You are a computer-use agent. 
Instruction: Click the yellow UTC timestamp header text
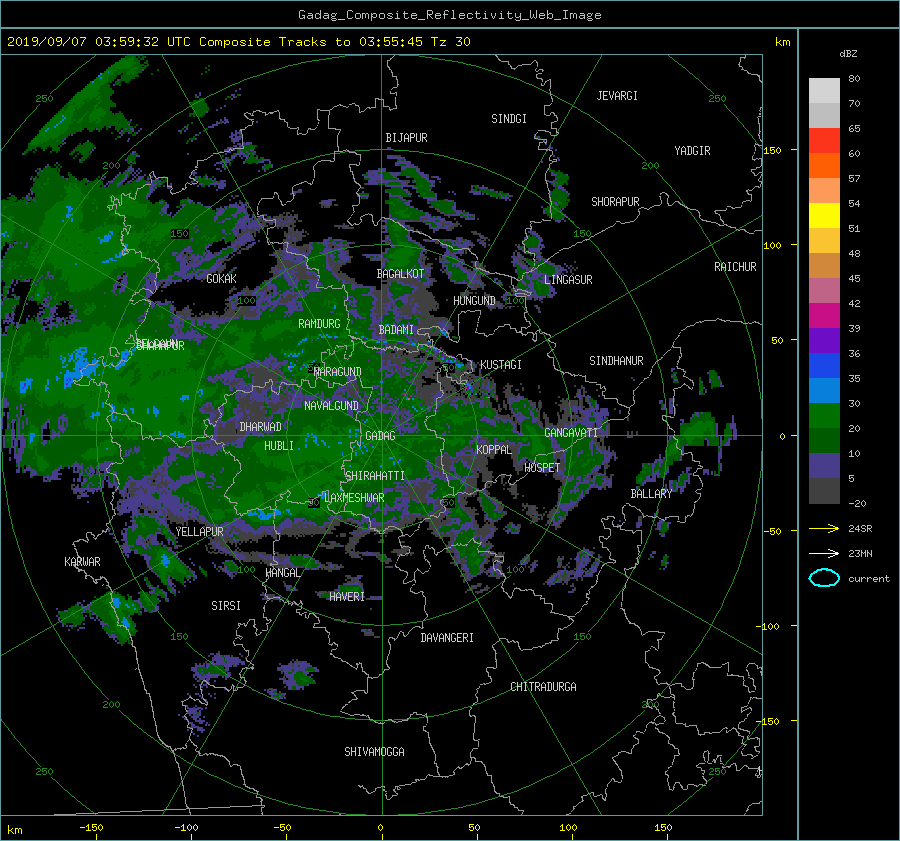pyautogui.click(x=239, y=41)
